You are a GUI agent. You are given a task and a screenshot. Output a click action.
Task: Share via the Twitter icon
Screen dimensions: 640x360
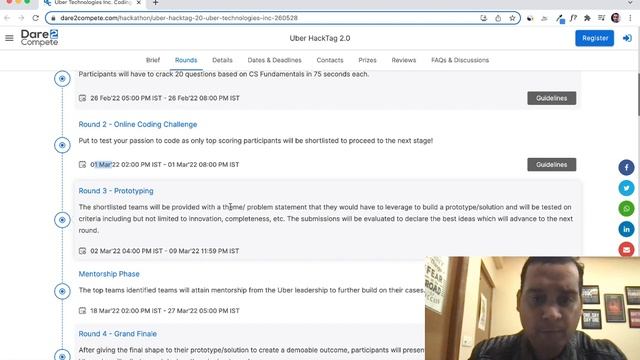click(x=626, y=188)
